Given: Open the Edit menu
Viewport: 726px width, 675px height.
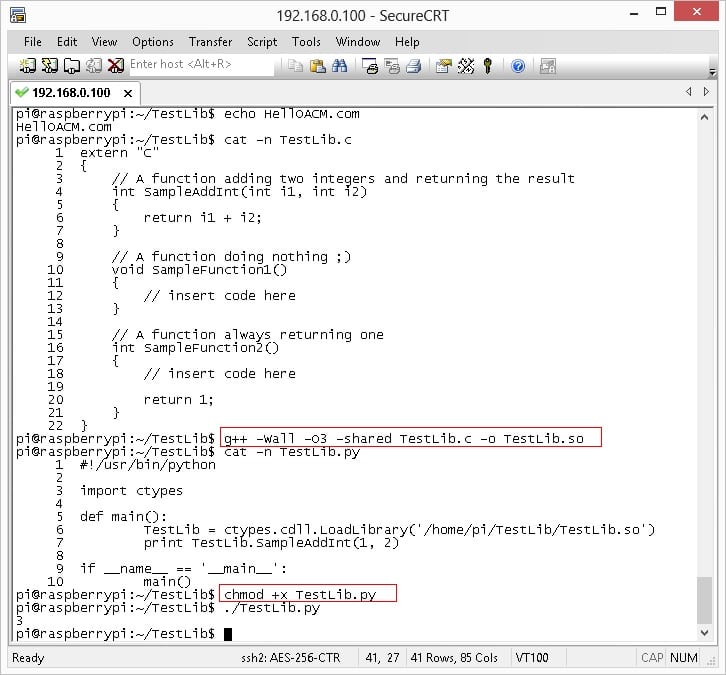Looking at the screenshot, I should (67, 42).
